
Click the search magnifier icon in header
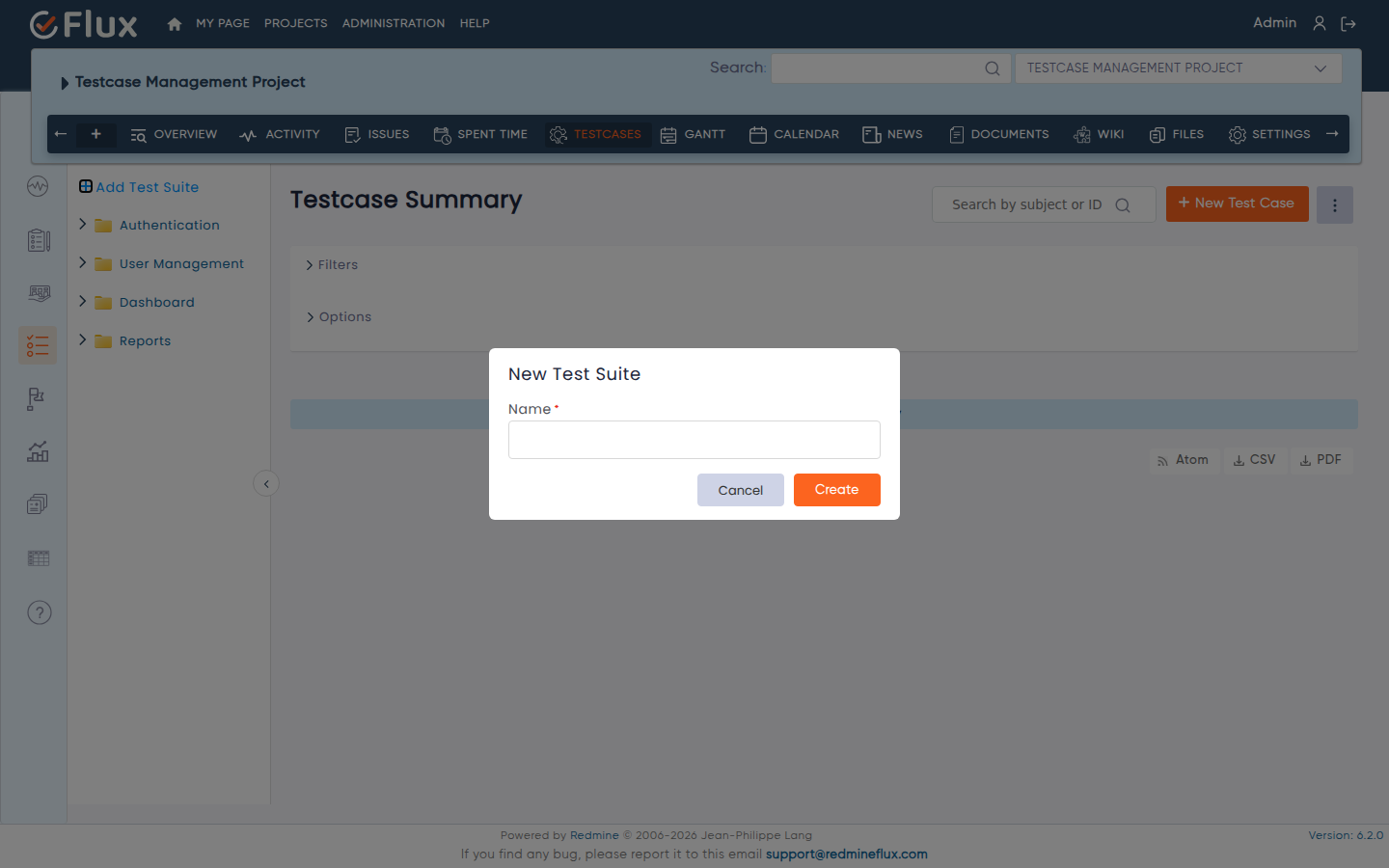click(x=993, y=68)
